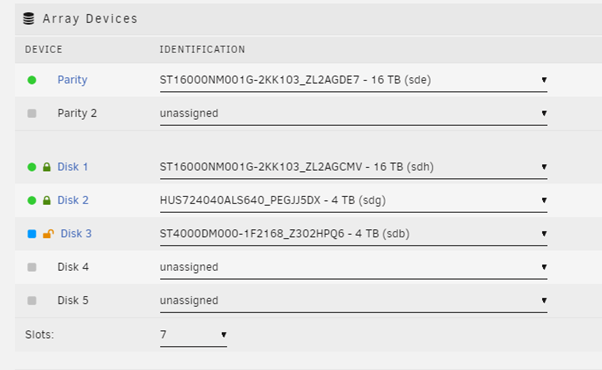Click the green padlock icon on Disk 1
Viewport: 602px width, 370px height.
tap(47, 167)
